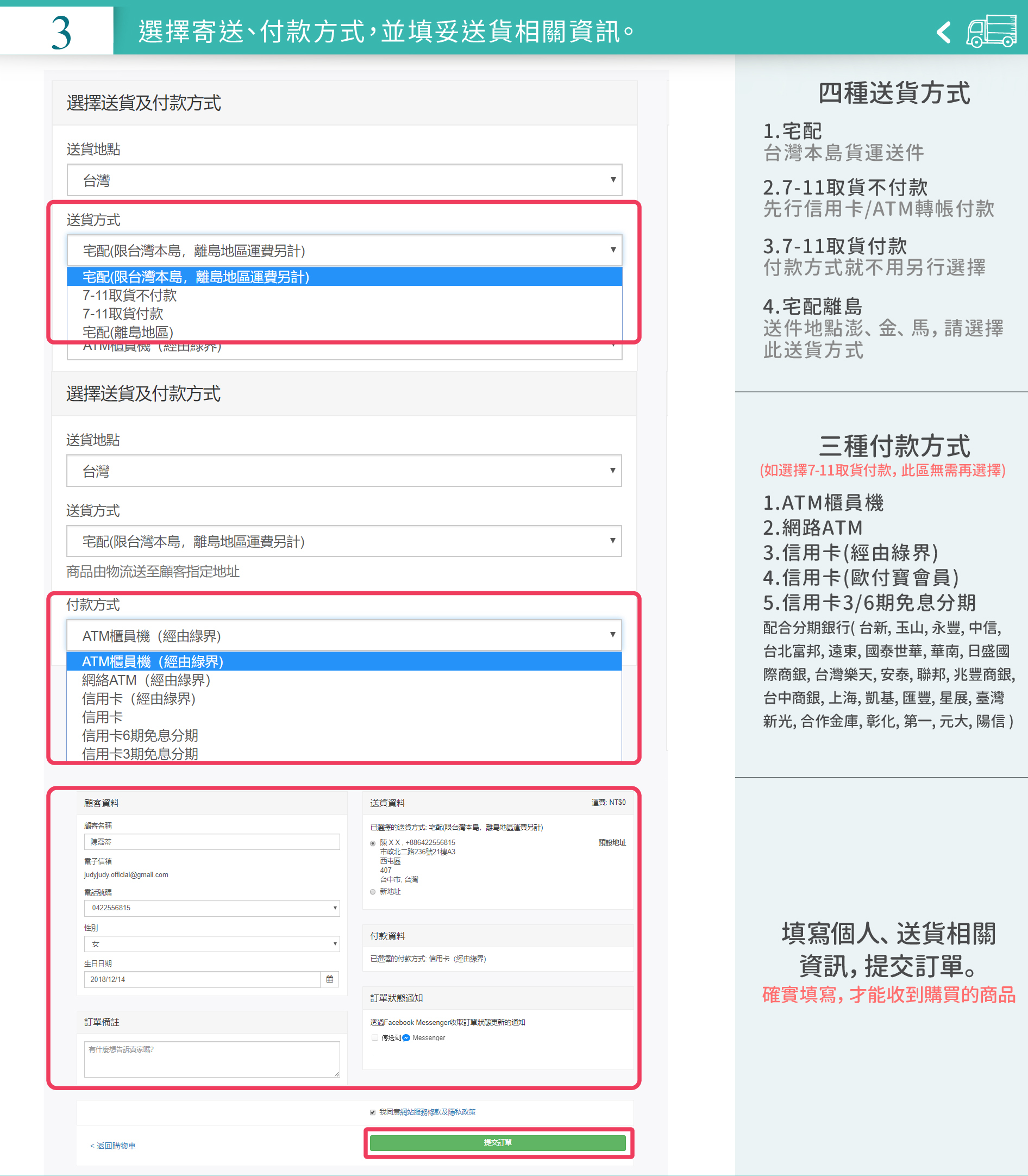Choose 宅配(離島地區) from the delivery dropdown list
The width and height of the screenshot is (1028, 1176).
point(344,331)
